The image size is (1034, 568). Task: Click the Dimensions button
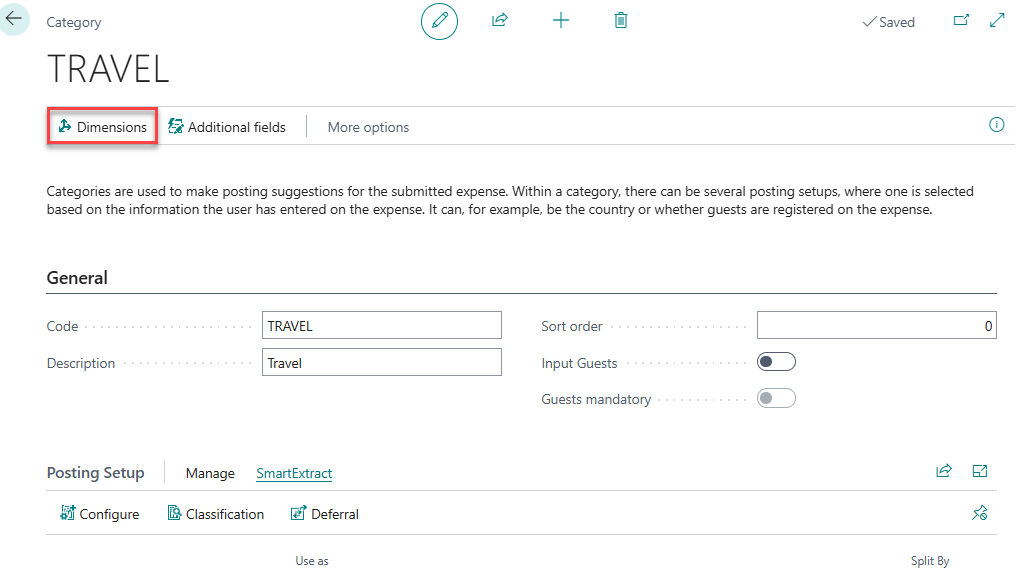coord(102,127)
